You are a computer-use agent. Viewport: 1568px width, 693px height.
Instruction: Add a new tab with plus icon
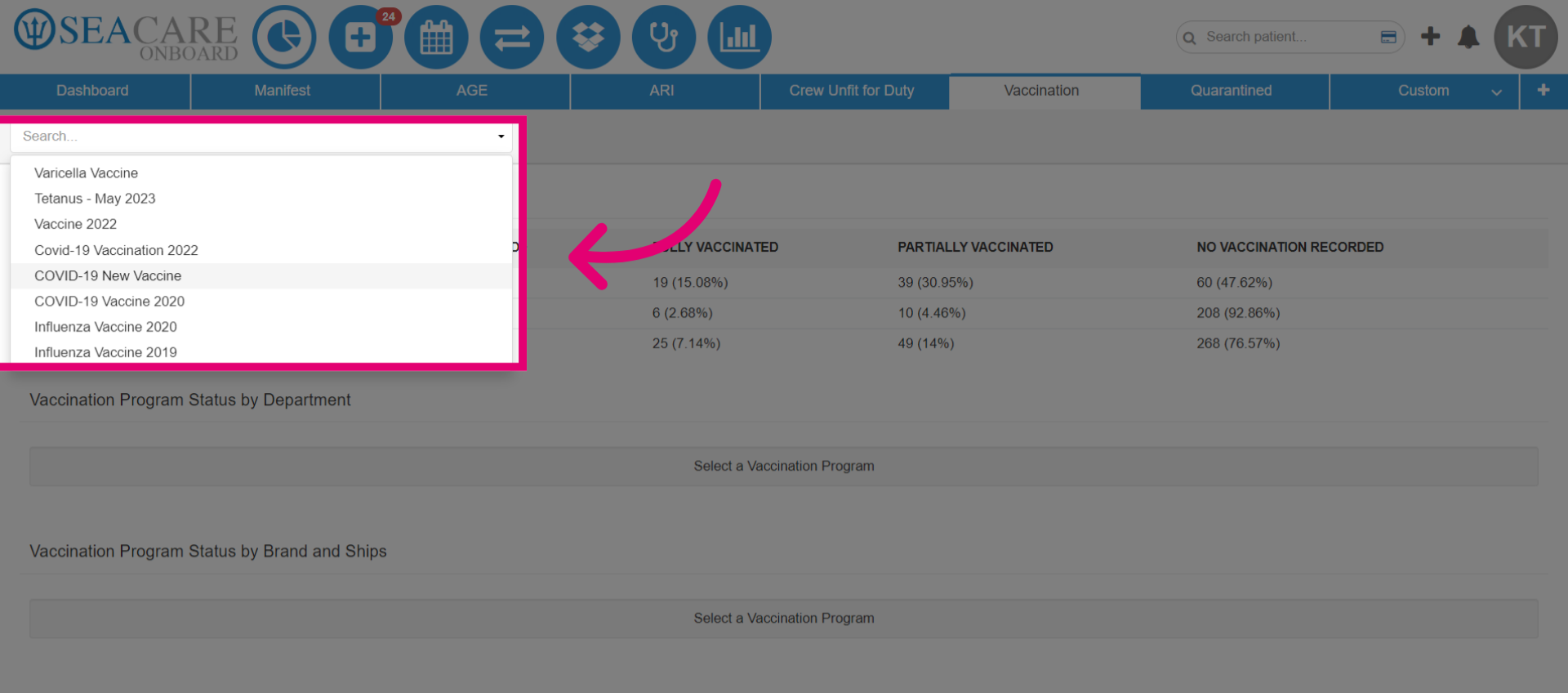click(x=1543, y=90)
